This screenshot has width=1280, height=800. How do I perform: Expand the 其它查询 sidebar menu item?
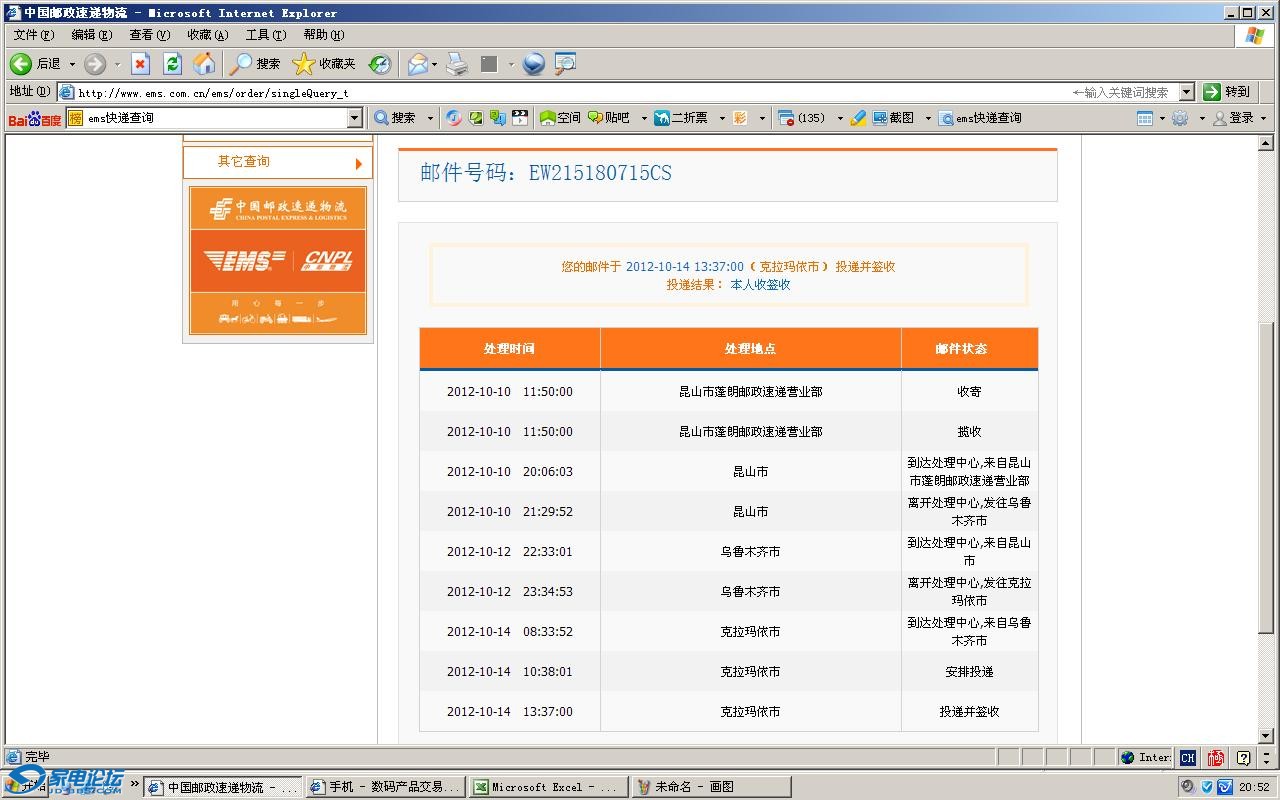click(x=277, y=162)
